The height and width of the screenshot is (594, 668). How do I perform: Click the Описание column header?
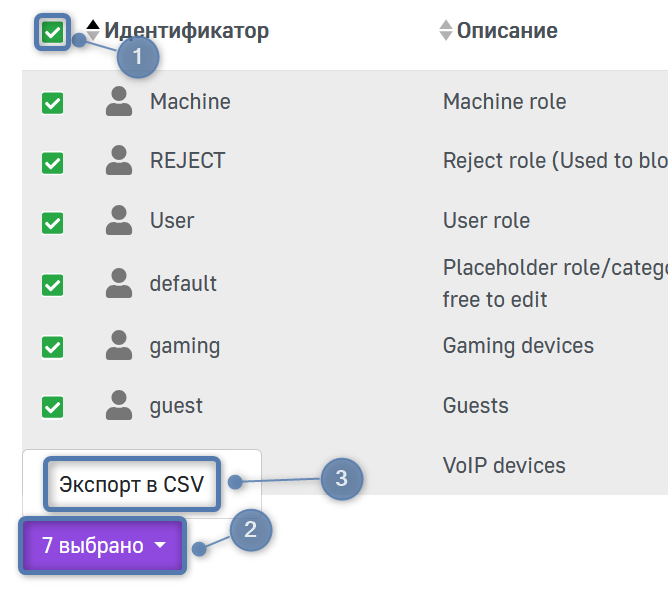pyautogui.click(x=507, y=31)
